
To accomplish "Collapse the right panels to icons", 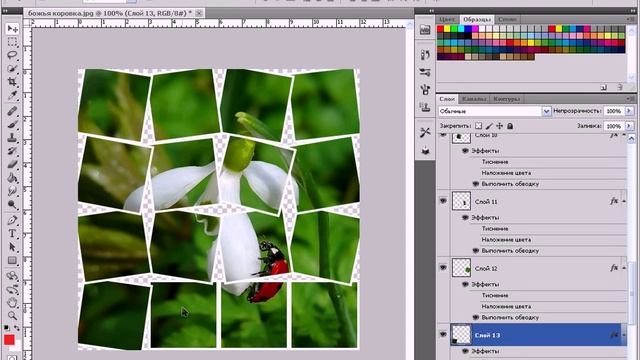I will (633, 11).
